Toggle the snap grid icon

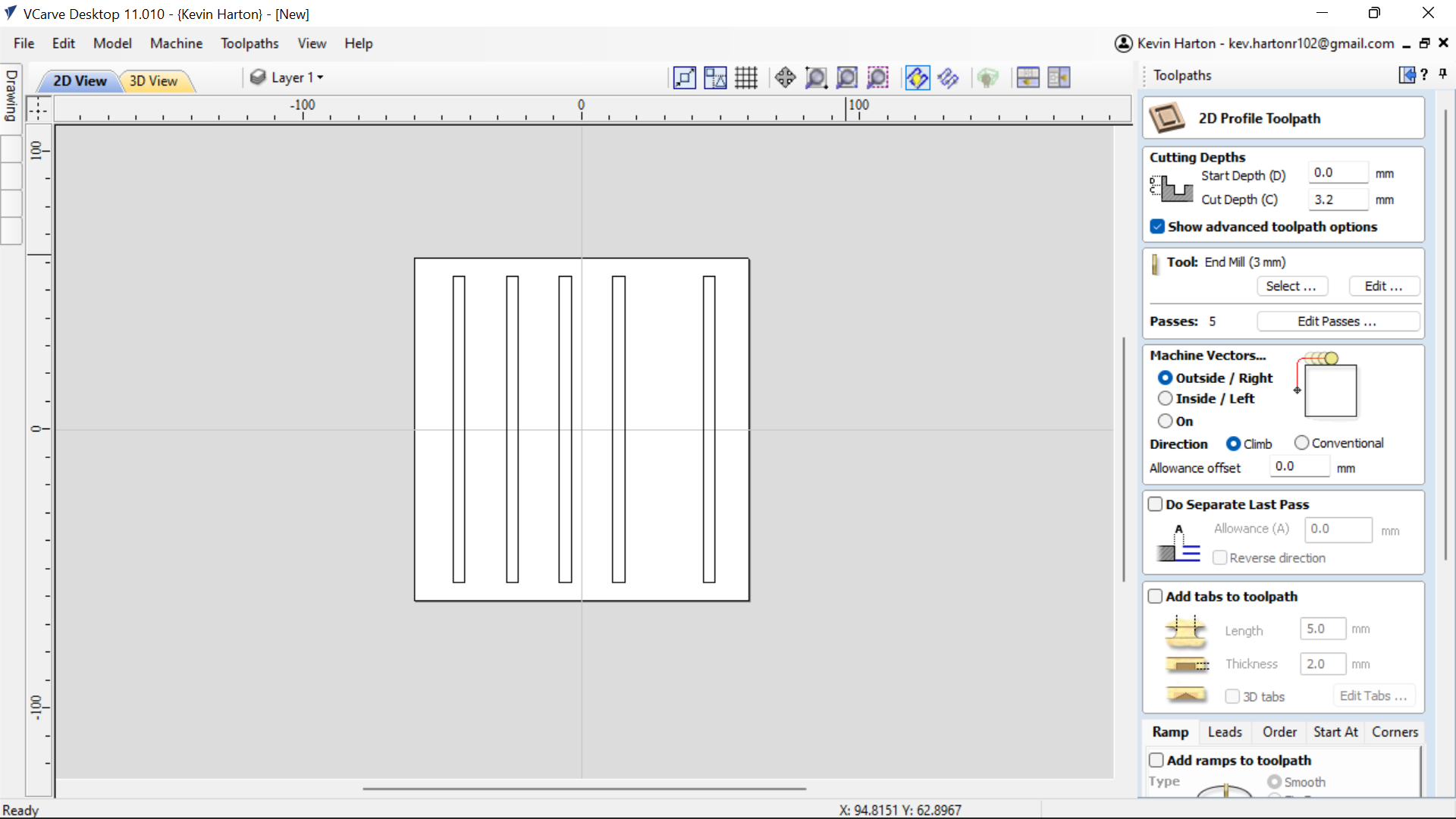[746, 78]
